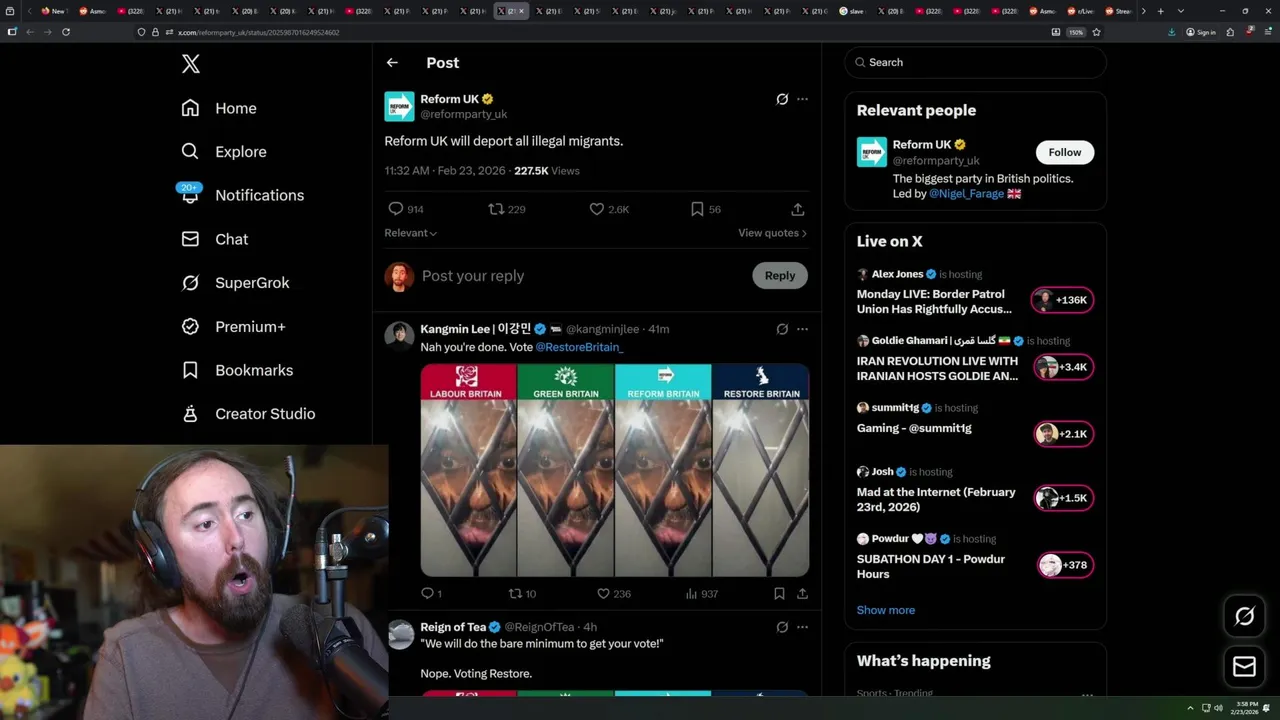
Task: Click Grok icon on Kangmin Lee's reply
Action: coord(782,329)
